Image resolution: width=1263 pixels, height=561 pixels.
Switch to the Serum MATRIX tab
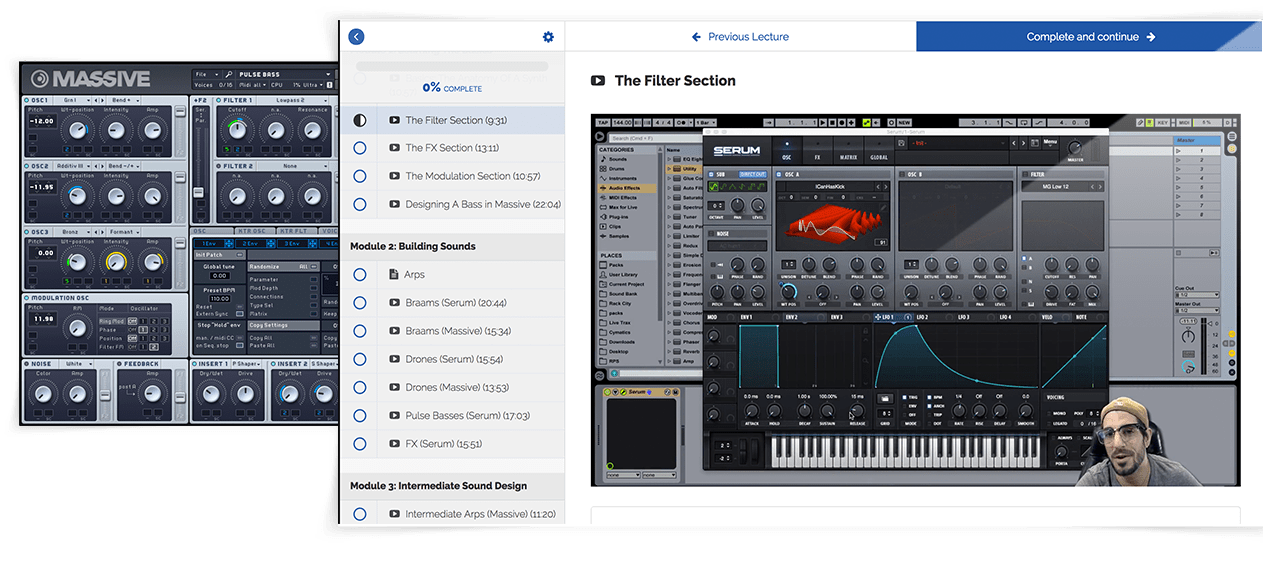pos(848,151)
